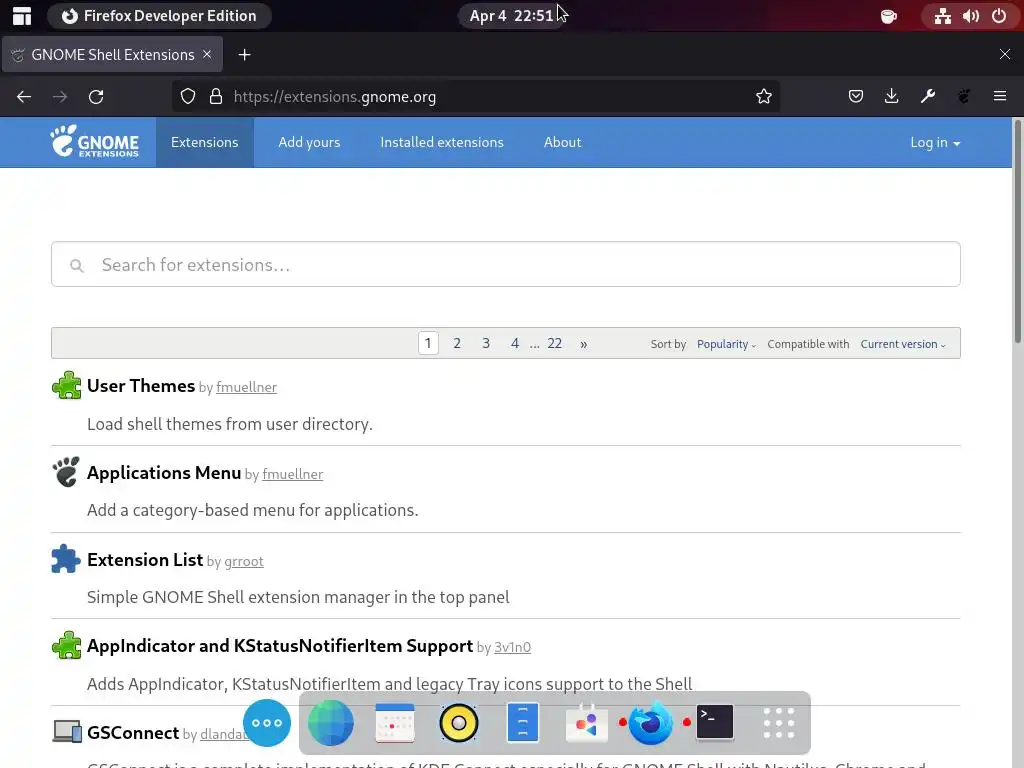Open the Pocket save icon
This screenshot has height=768, width=1024.
click(x=856, y=97)
